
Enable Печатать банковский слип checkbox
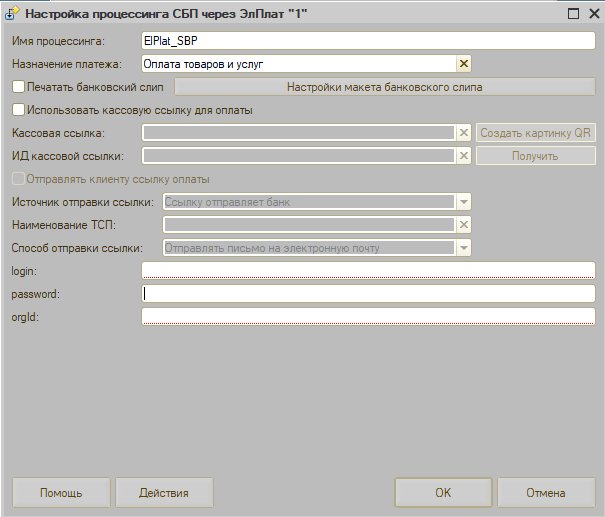(x=18, y=87)
